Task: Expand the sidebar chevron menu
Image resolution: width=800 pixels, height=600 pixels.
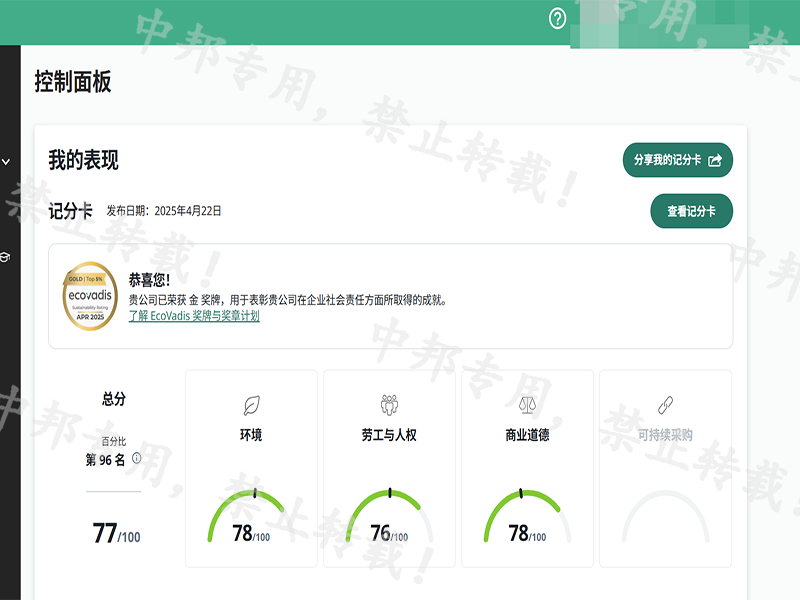Action: (x=6, y=161)
